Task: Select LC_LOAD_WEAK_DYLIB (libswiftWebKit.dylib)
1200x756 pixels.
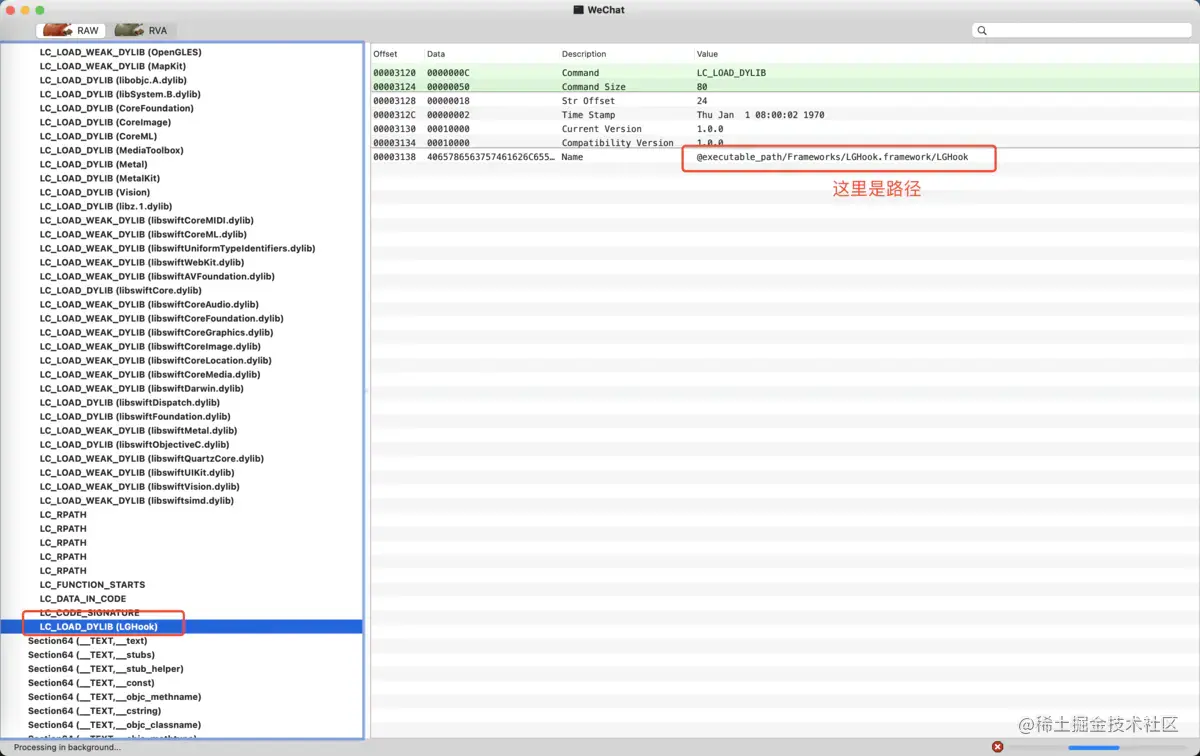Action: pos(144,262)
